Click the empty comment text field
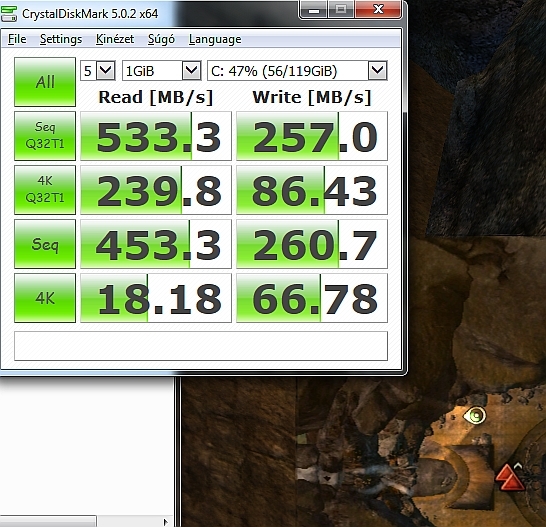 201,346
